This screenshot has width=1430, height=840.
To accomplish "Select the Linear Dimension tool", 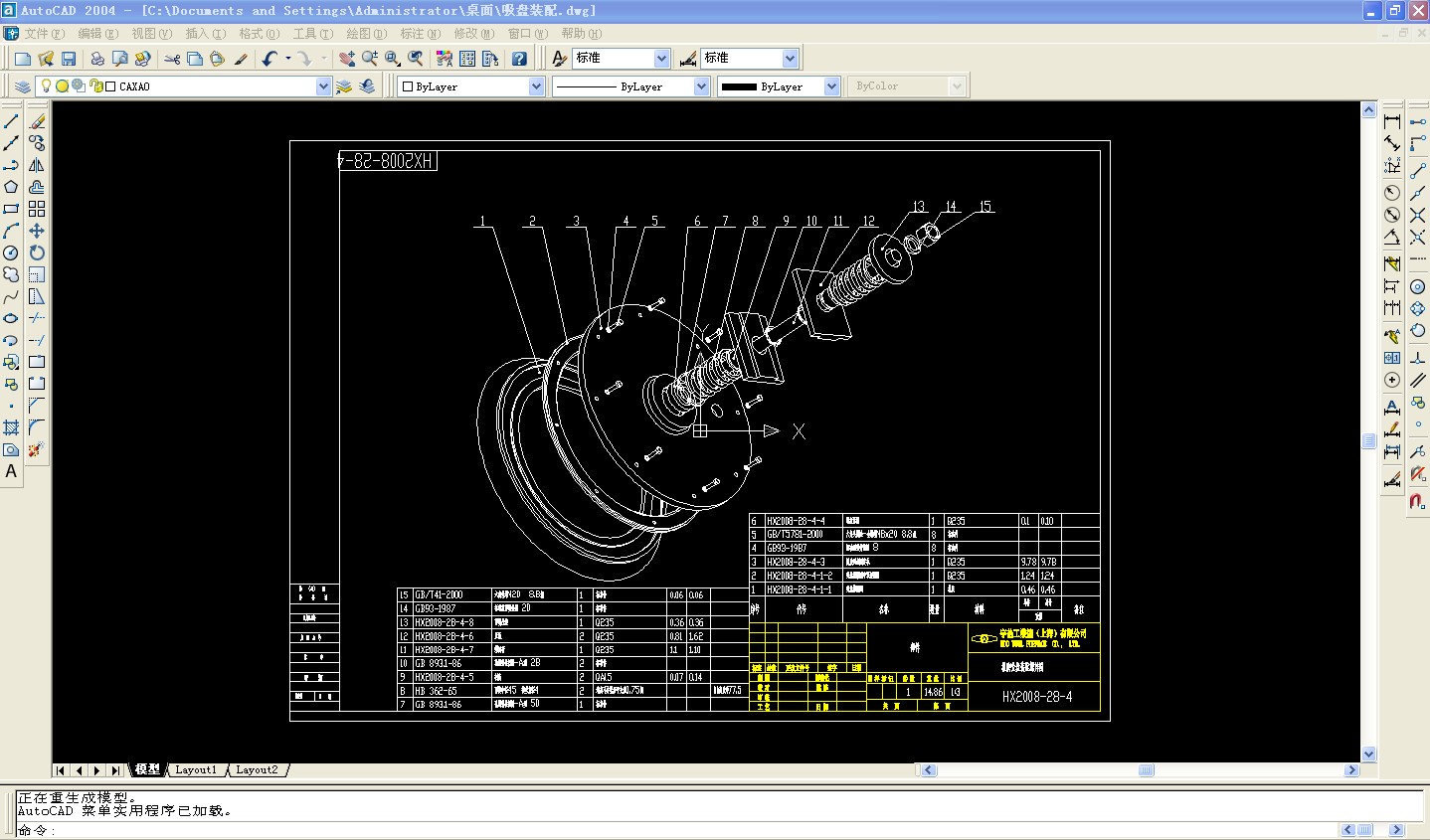I will pyautogui.click(x=1392, y=121).
